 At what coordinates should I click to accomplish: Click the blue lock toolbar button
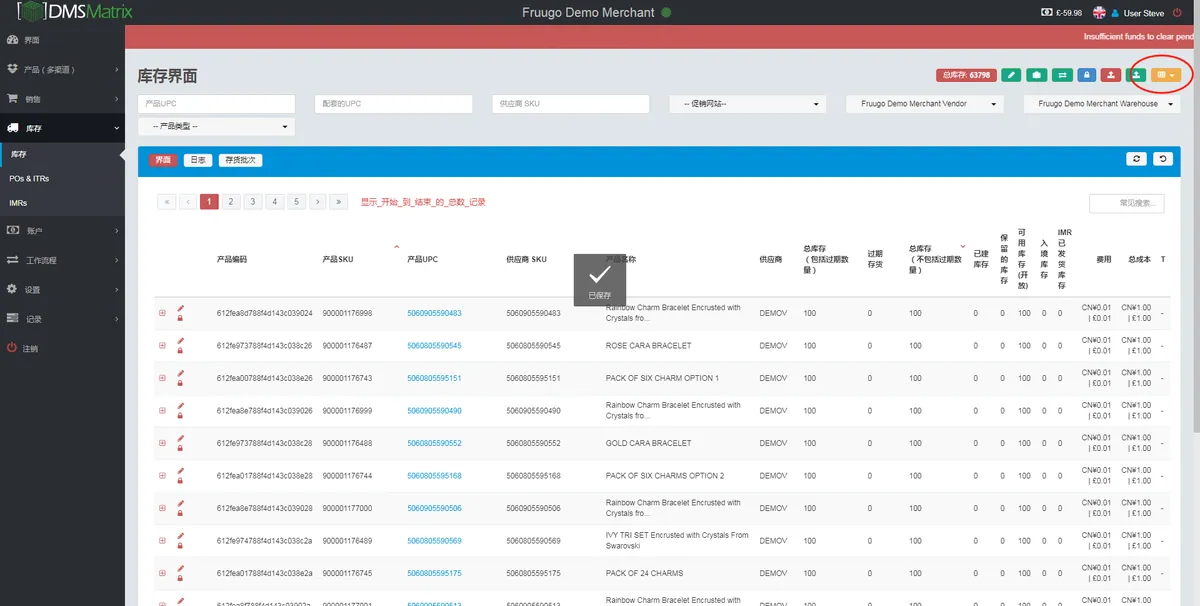pos(1087,75)
